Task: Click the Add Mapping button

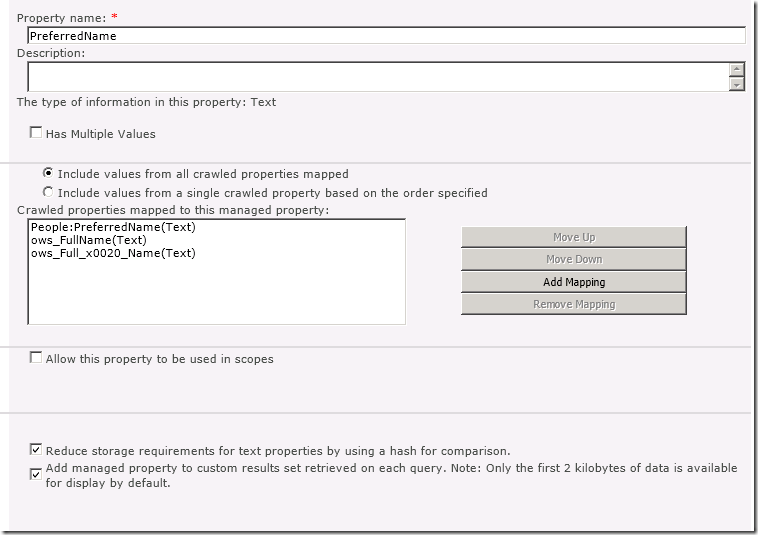Action: pyautogui.click(x=573, y=282)
